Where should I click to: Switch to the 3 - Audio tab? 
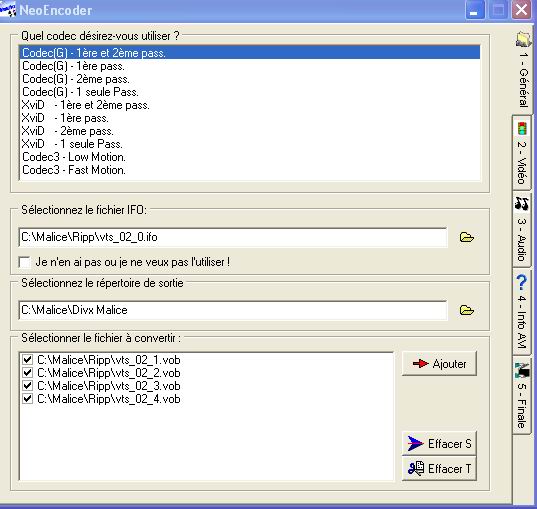click(522, 230)
